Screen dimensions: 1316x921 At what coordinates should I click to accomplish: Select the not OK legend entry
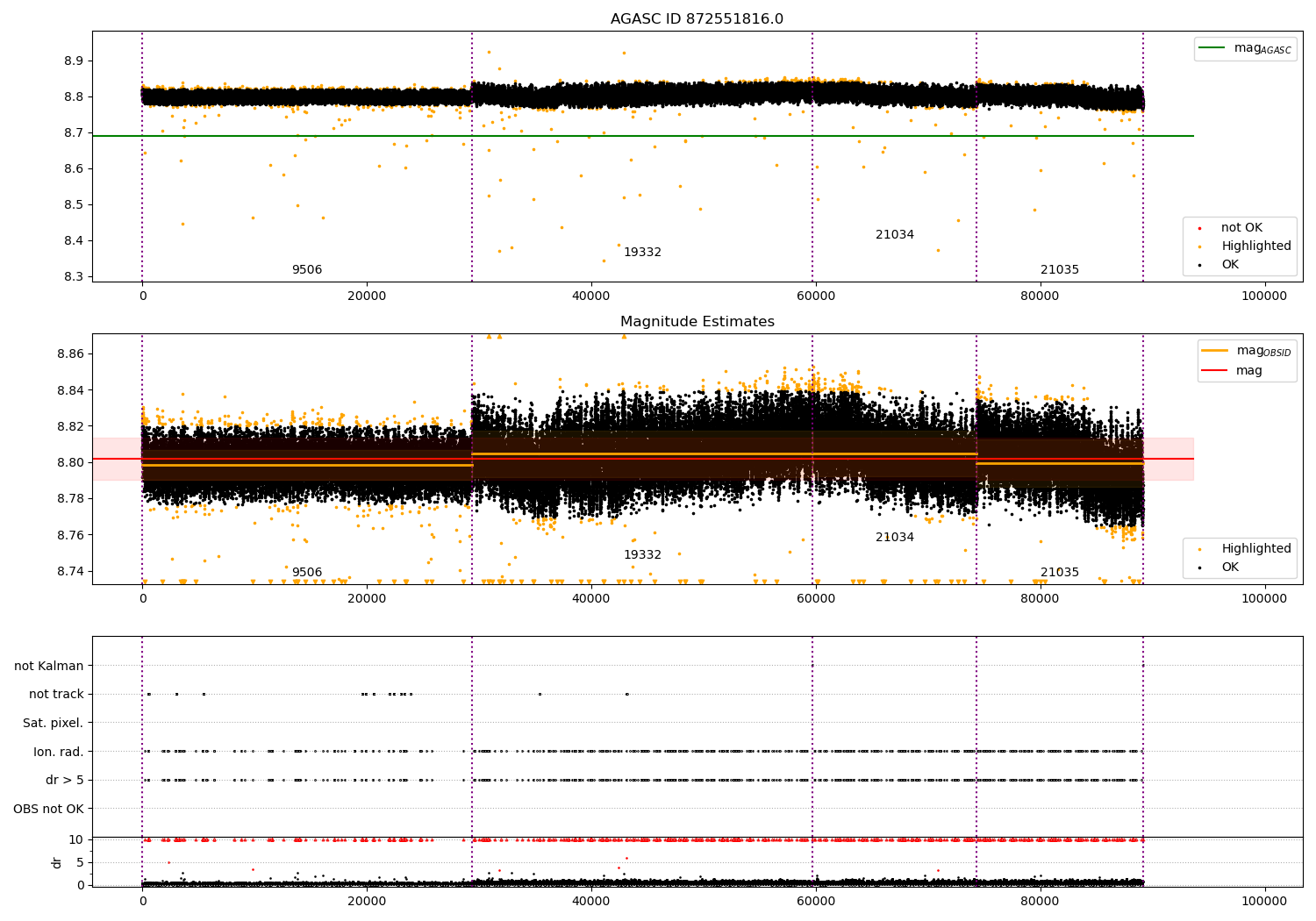click(x=1241, y=228)
